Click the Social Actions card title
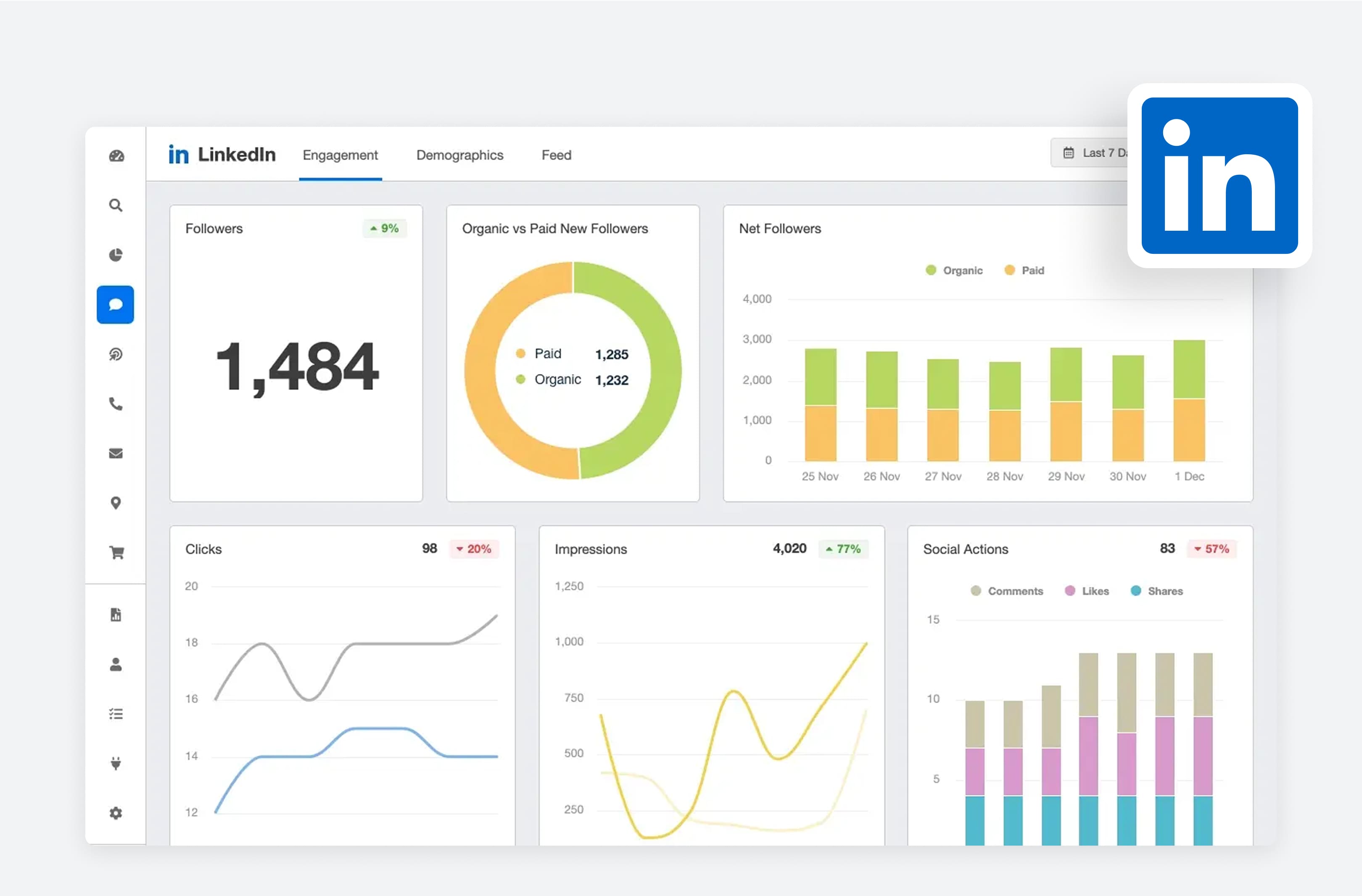Image resolution: width=1362 pixels, height=896 pixels. (966, 549)
